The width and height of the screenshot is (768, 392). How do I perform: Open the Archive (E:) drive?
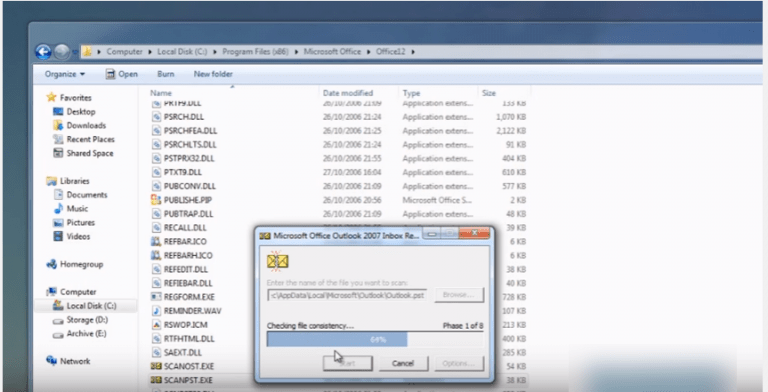(80, 334)
